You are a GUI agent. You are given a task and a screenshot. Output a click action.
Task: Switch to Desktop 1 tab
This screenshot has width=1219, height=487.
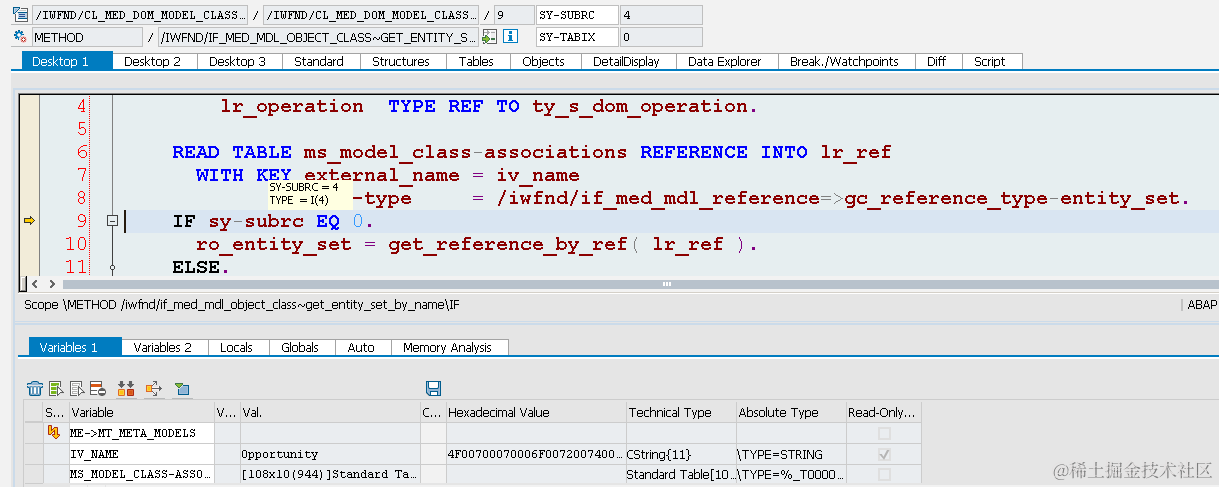[67, 61]
